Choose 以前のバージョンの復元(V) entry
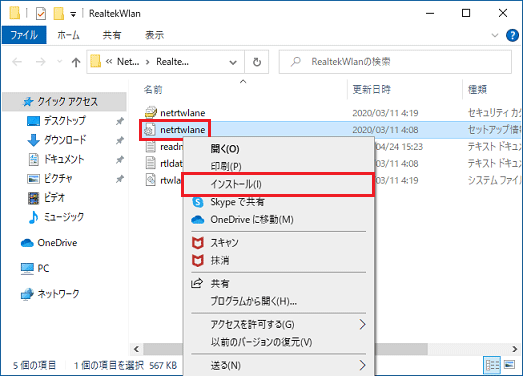523x376 pixels. pyautogui.click(x=278, y=342)
